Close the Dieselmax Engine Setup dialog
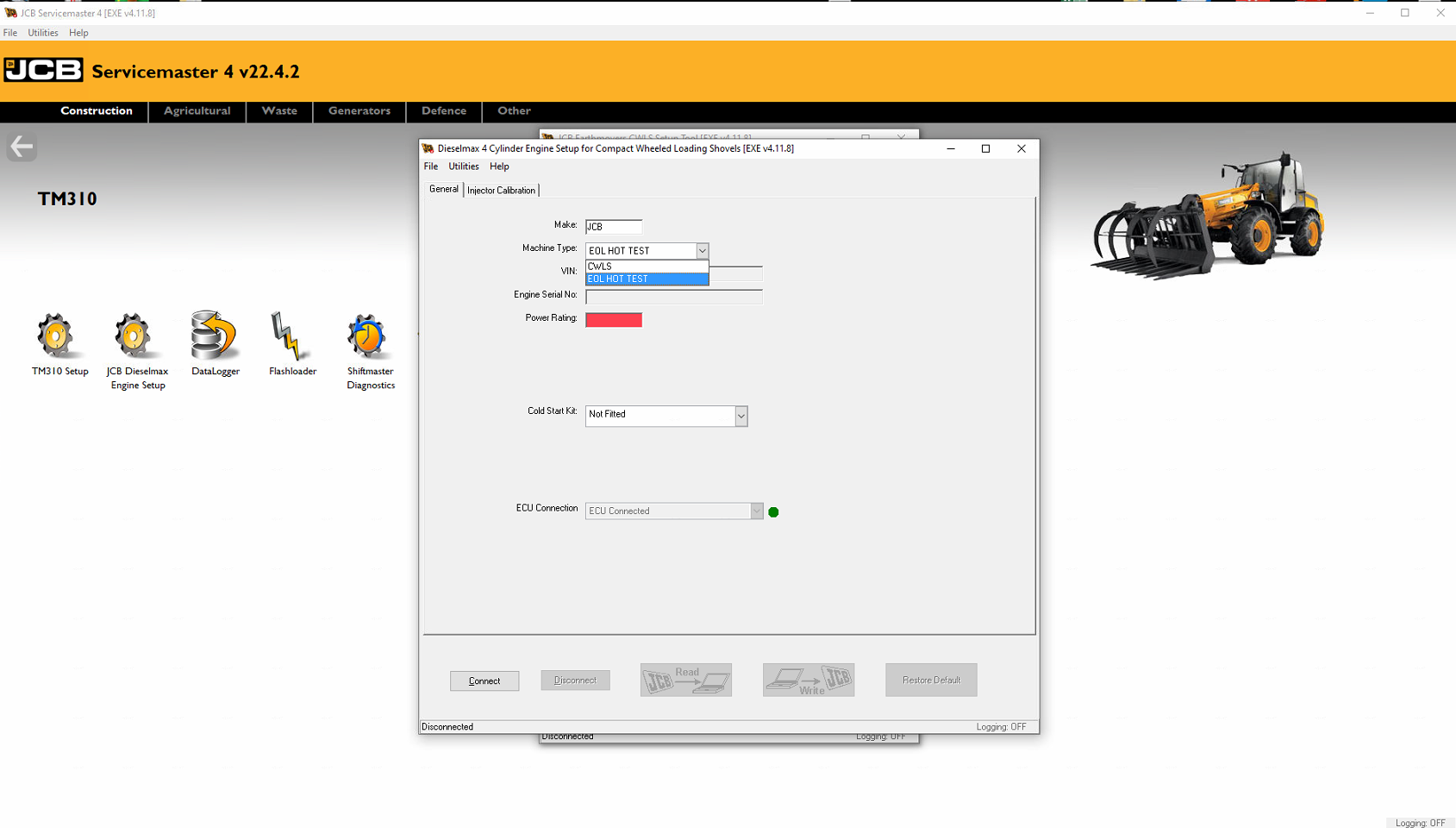The width and height of the screenshot is (1456, 828). coord(1022,148)
